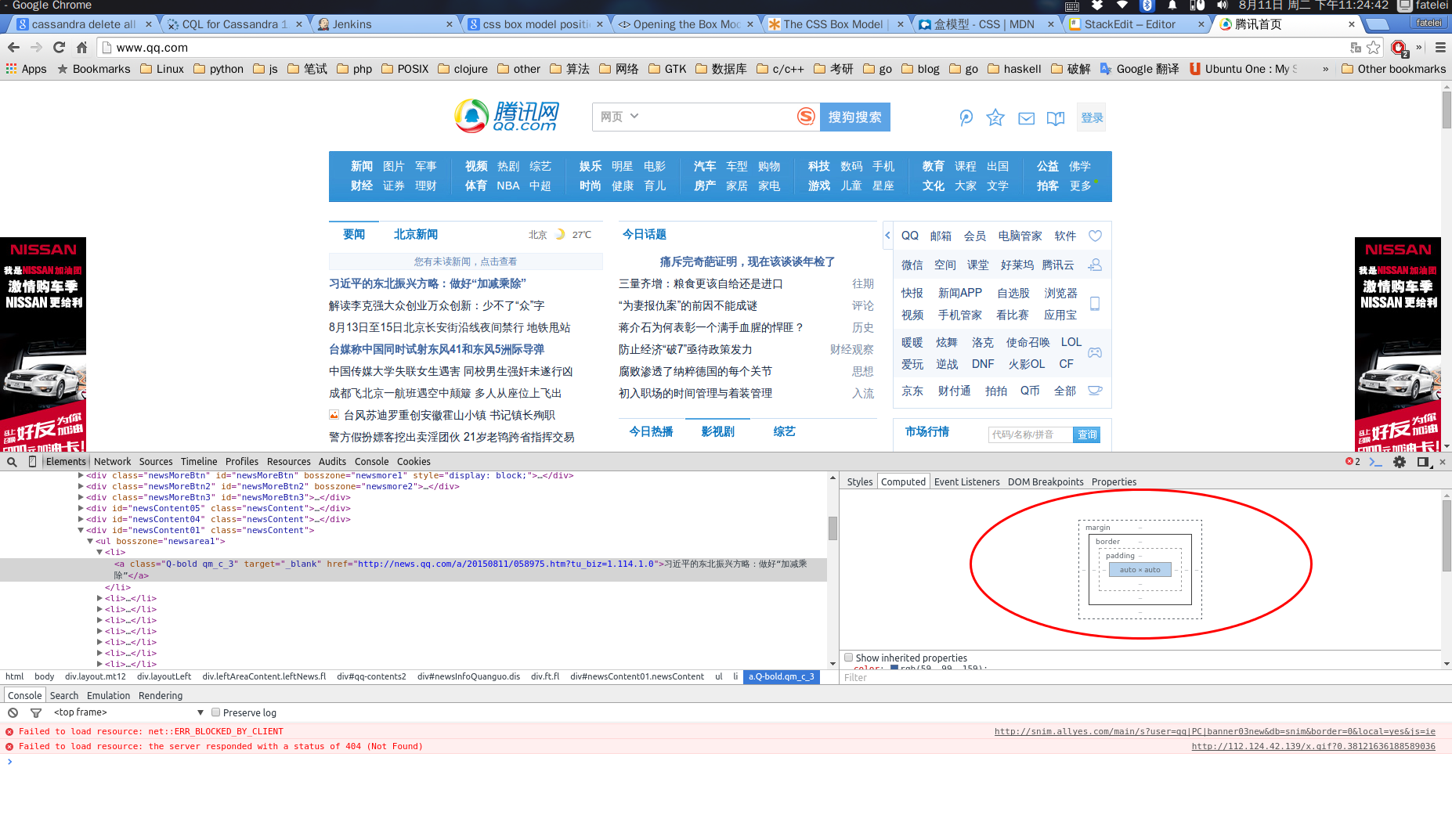Viewport: 1452px width, 840px height.
Task: Click the 搜狗搜索 search button
Action: pyautogui.click(x=854, y=117)
